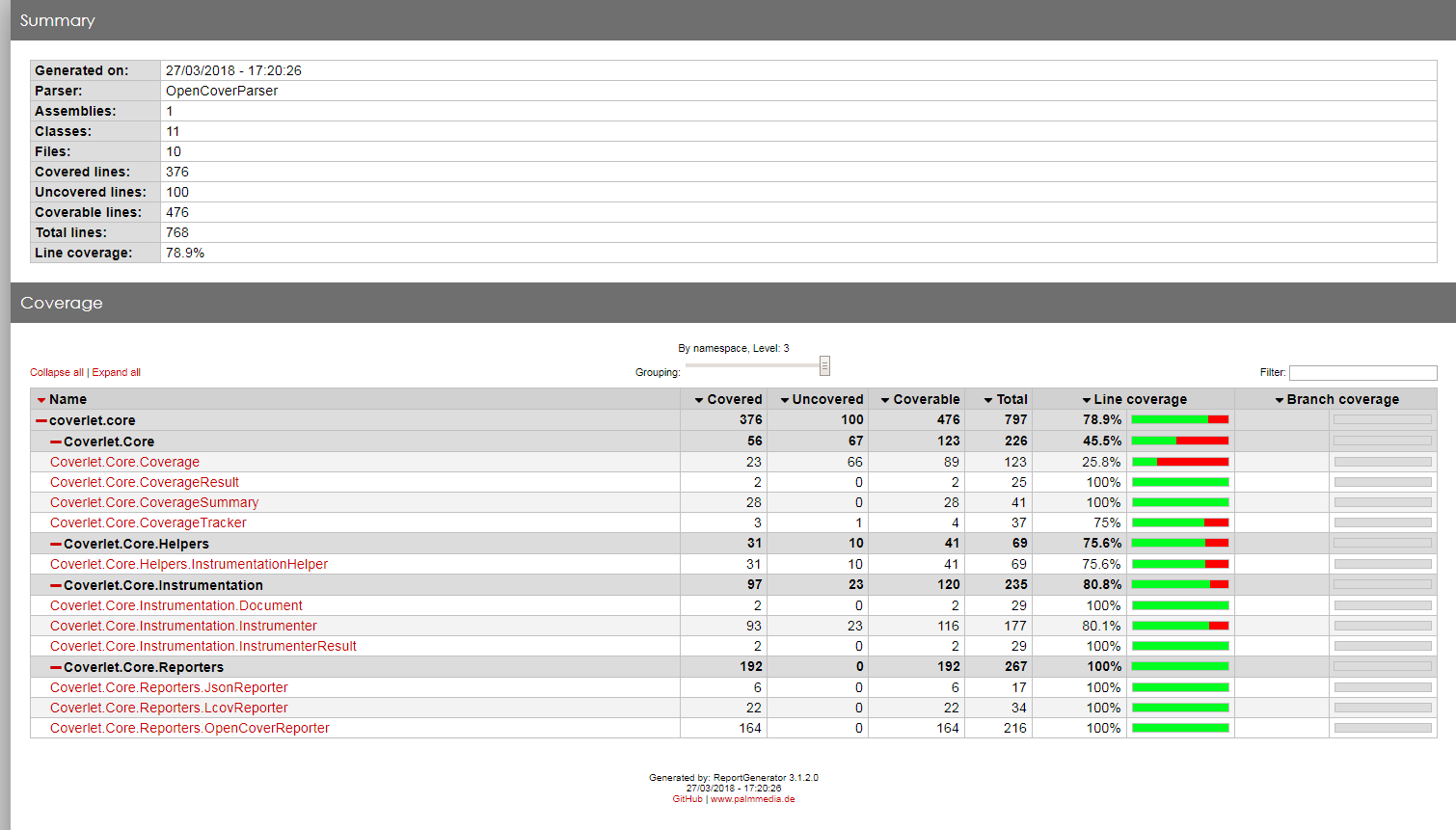The height and width of the screenshot is (830, 1456).
Task: Select the OpenCoverParser parser value
Action: click(x=222, y=91)
